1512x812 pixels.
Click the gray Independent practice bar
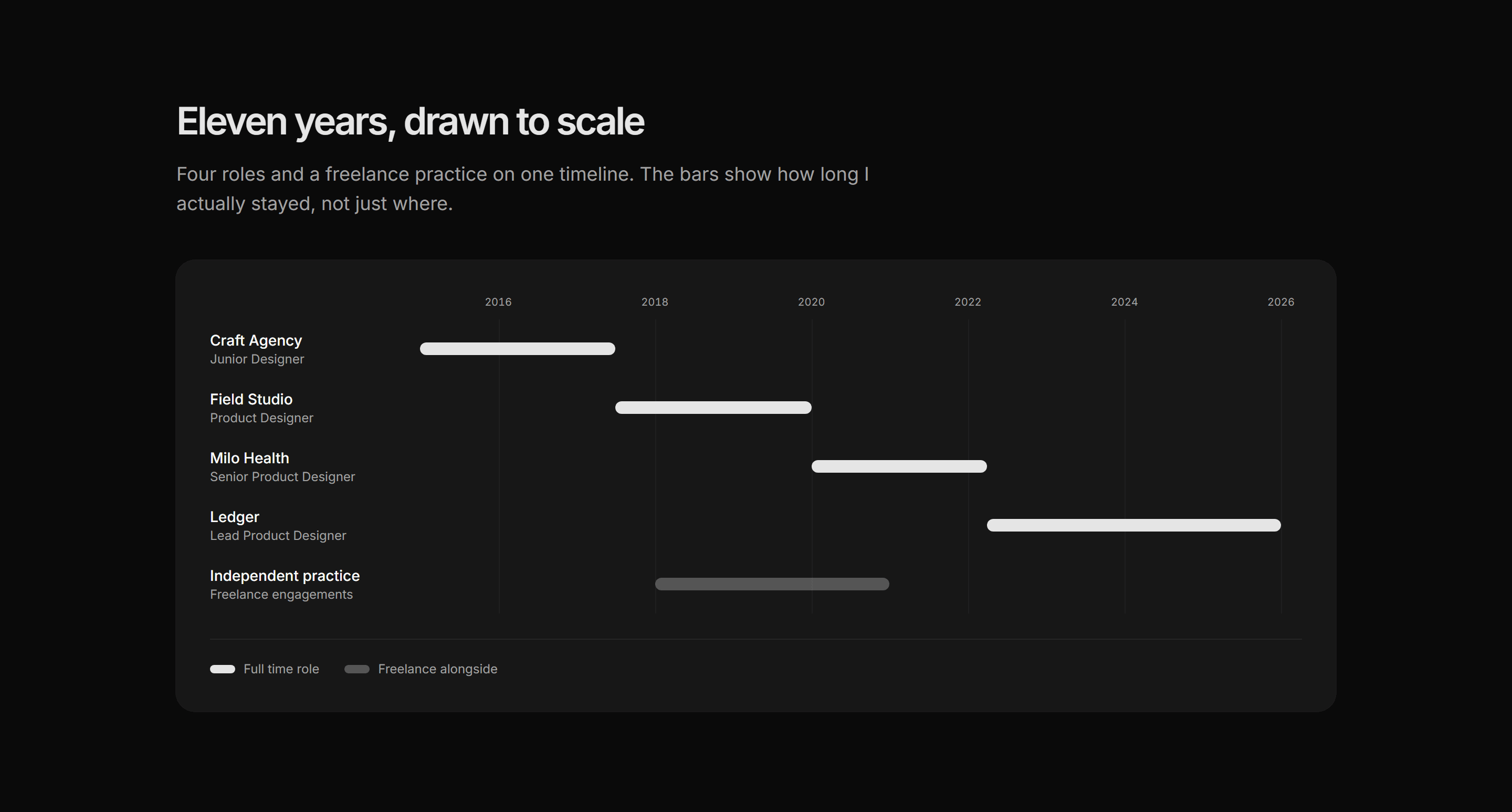pos(772,584)
